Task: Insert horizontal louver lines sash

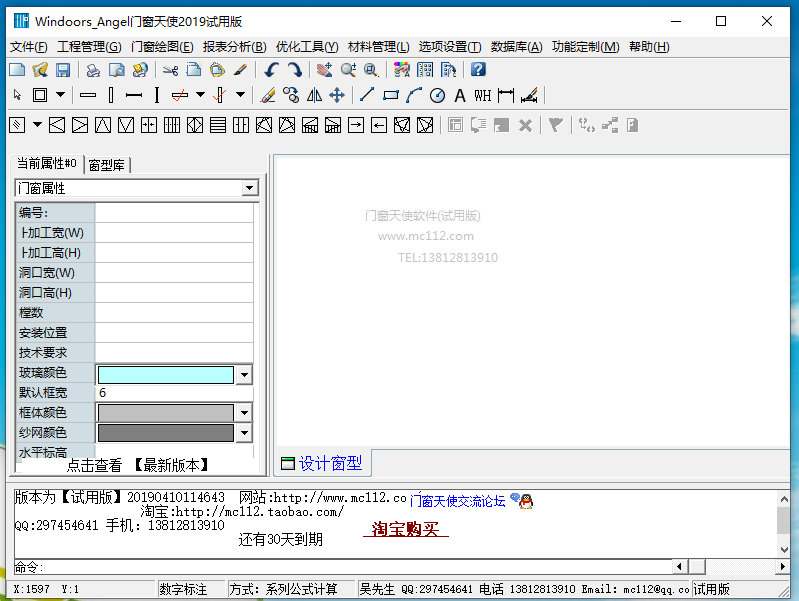Action: [x=218, y=125]
